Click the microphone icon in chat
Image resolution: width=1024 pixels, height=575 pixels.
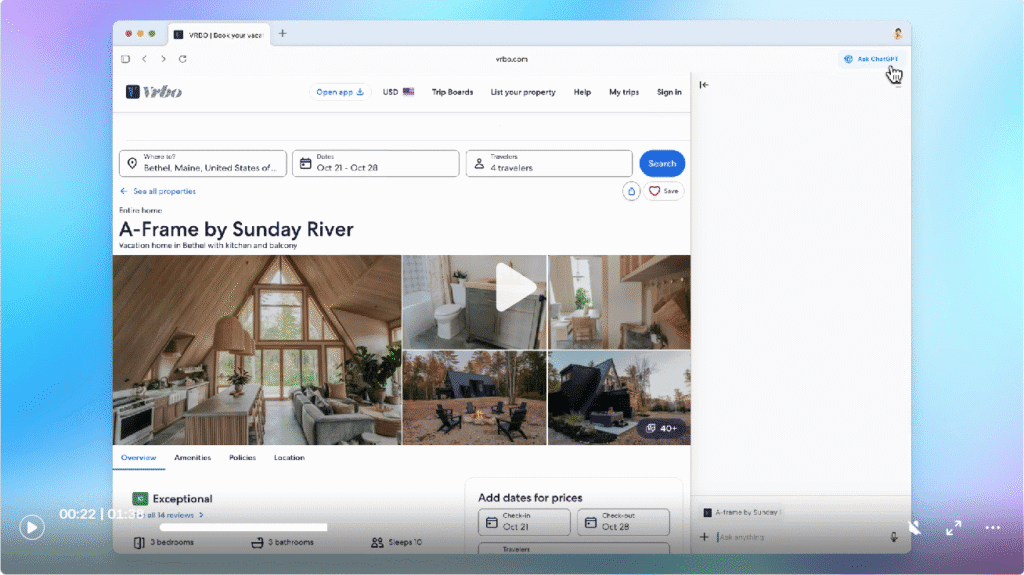pos(894,537)
